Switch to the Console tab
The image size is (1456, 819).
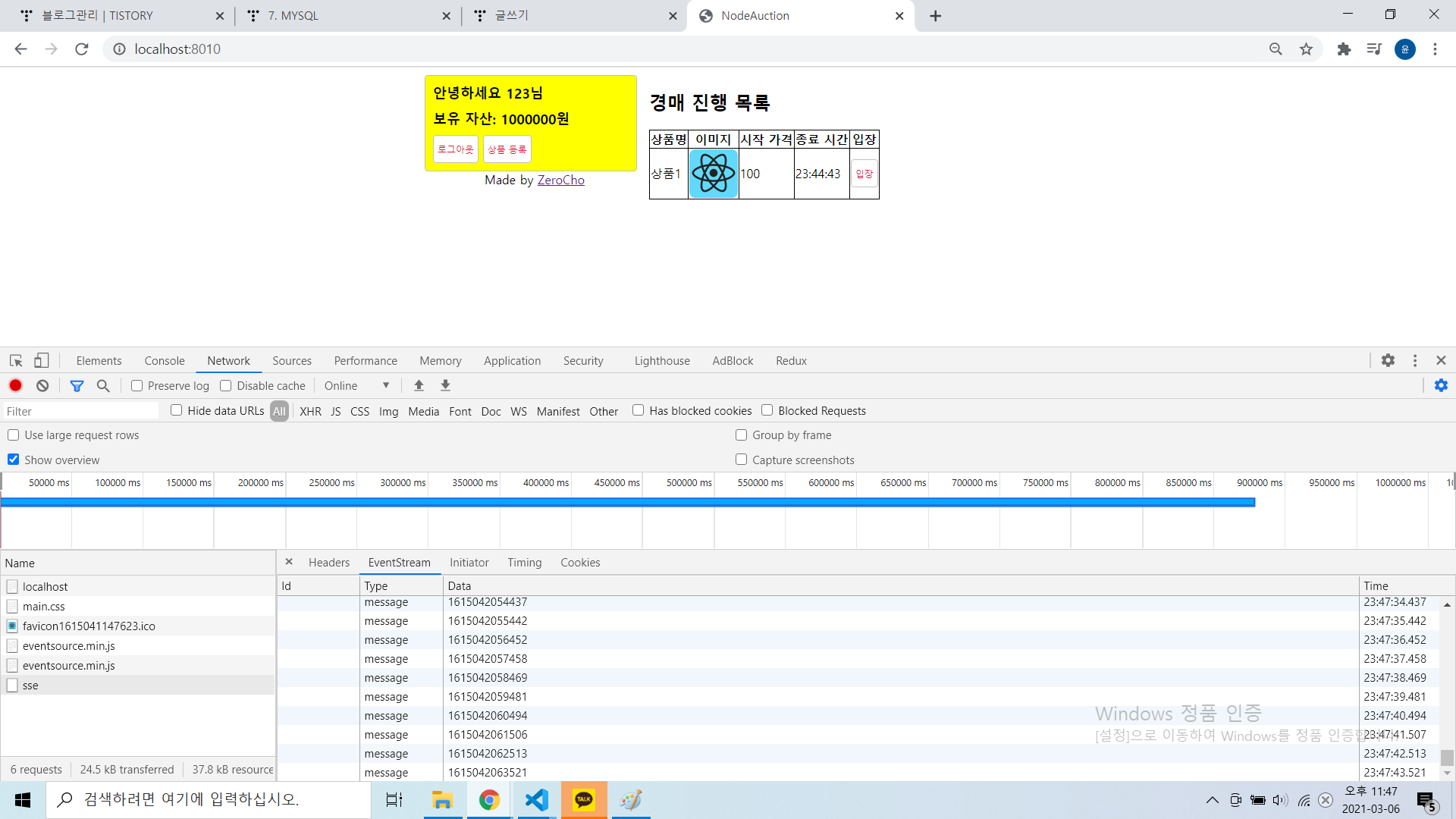[x=165, y=361]
